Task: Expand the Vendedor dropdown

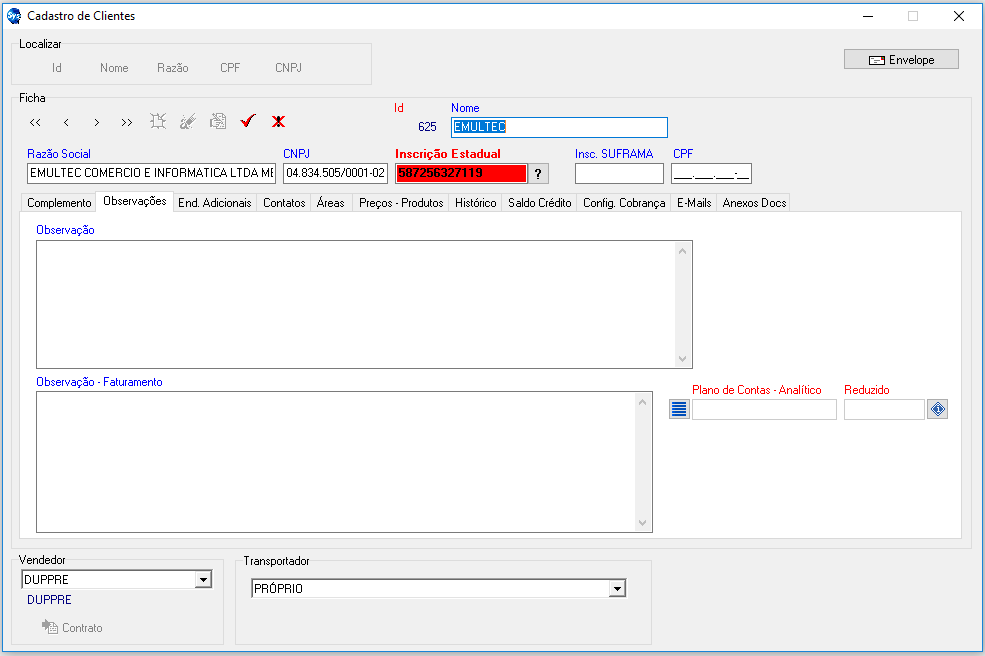Action: [203, 579]
